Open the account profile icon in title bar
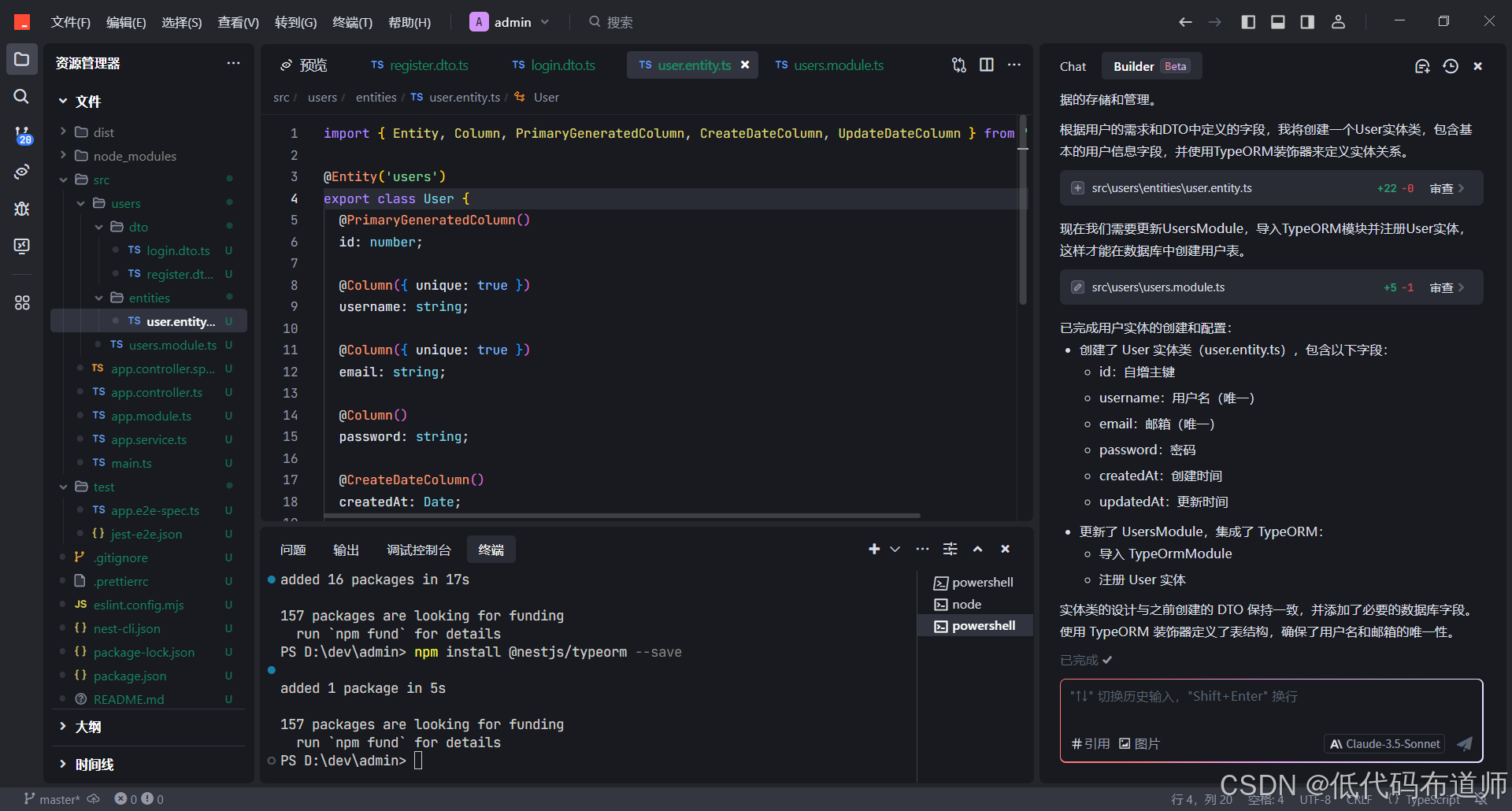Viewport: 1512px width, 811px height. [1338, 22]
